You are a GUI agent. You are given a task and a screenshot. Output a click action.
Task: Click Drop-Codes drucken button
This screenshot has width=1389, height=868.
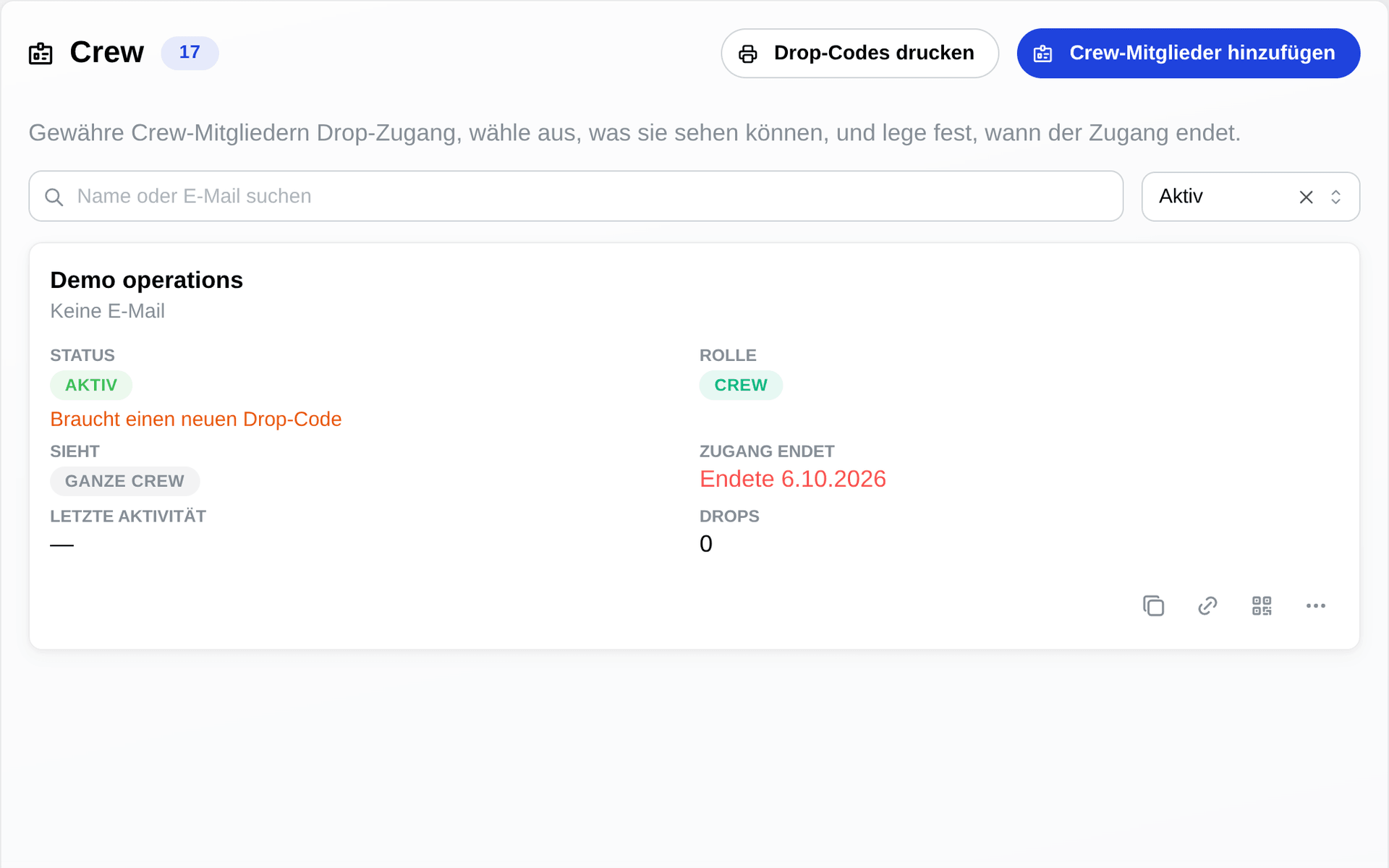(x=859, y=53)
